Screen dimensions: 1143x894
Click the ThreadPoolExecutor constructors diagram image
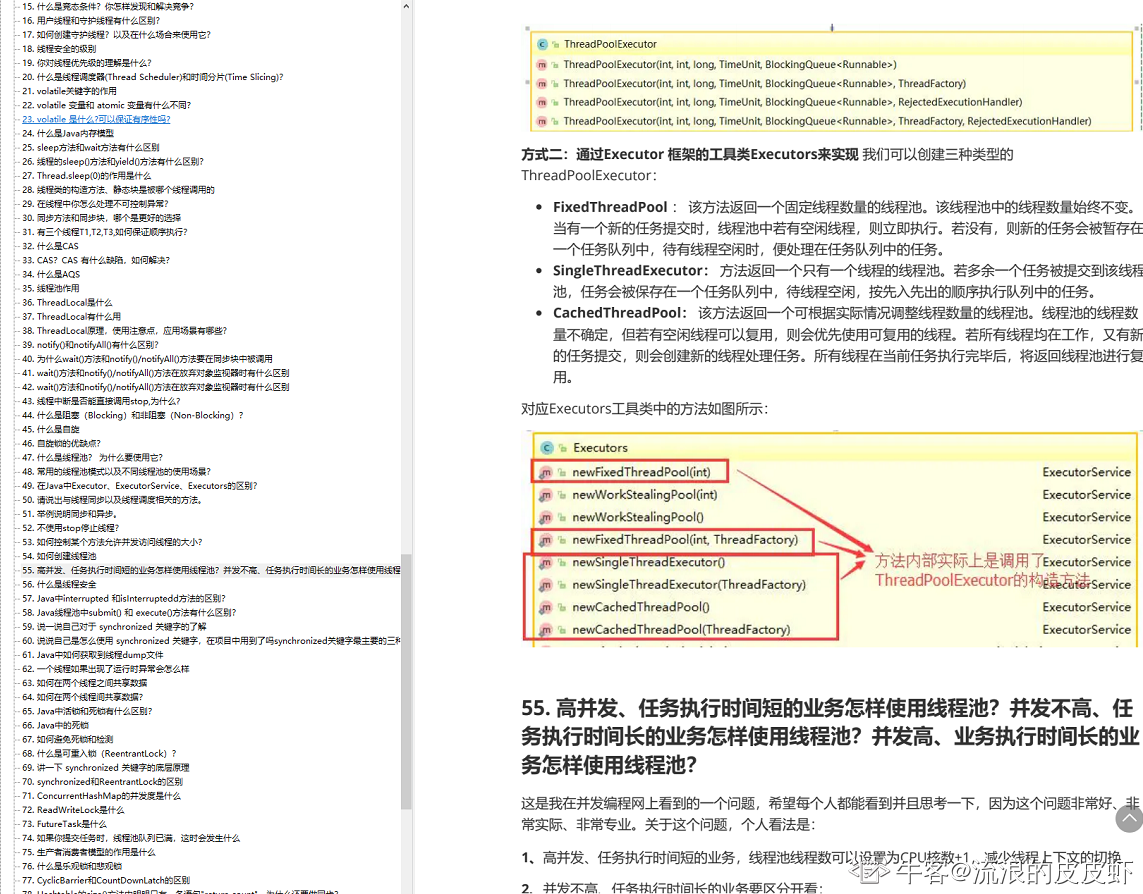click(830, 82)
